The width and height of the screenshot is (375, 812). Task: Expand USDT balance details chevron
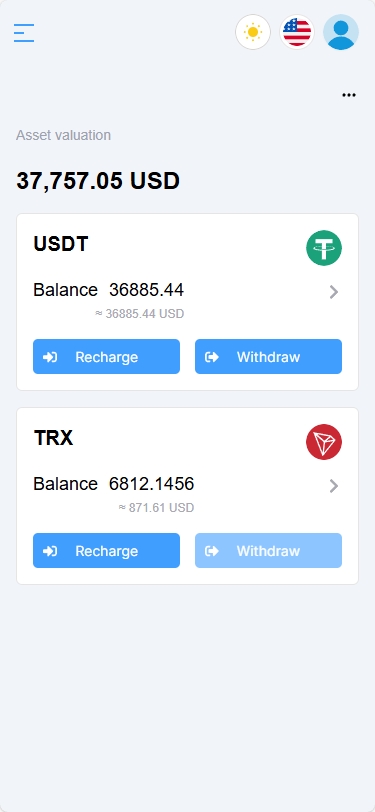point(334,292)
